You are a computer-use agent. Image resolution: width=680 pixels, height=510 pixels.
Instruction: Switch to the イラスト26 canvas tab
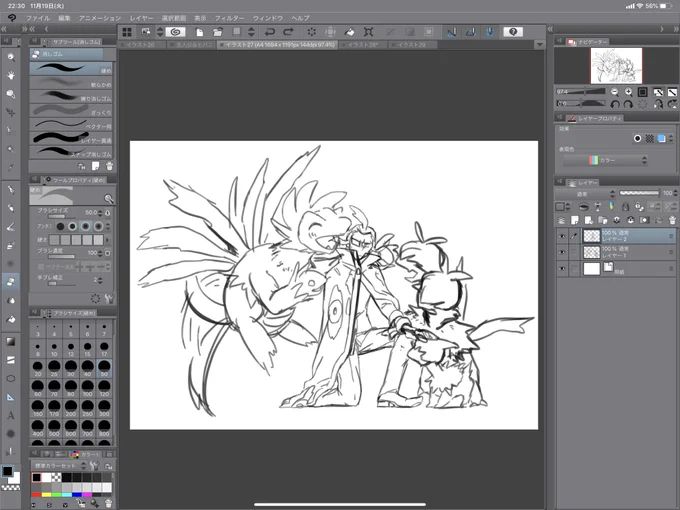tap(141, 45)
